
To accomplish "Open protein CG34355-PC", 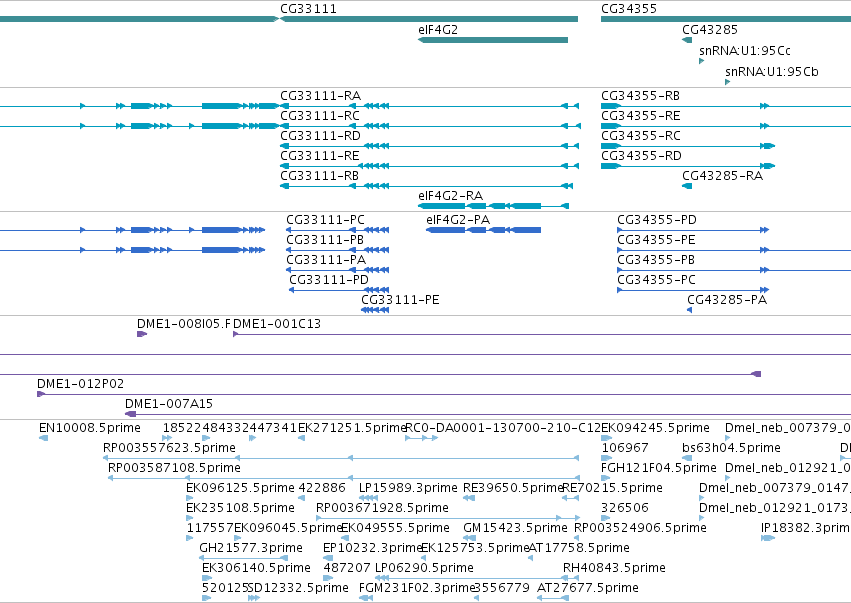I will coord(656,280).
